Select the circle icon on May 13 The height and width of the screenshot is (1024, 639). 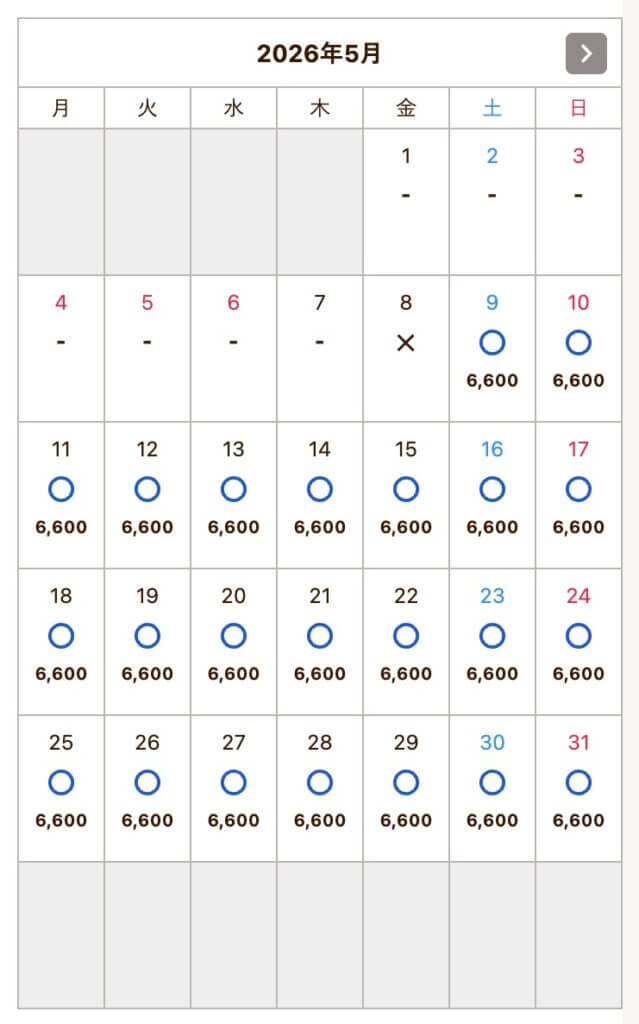[233, 489]
